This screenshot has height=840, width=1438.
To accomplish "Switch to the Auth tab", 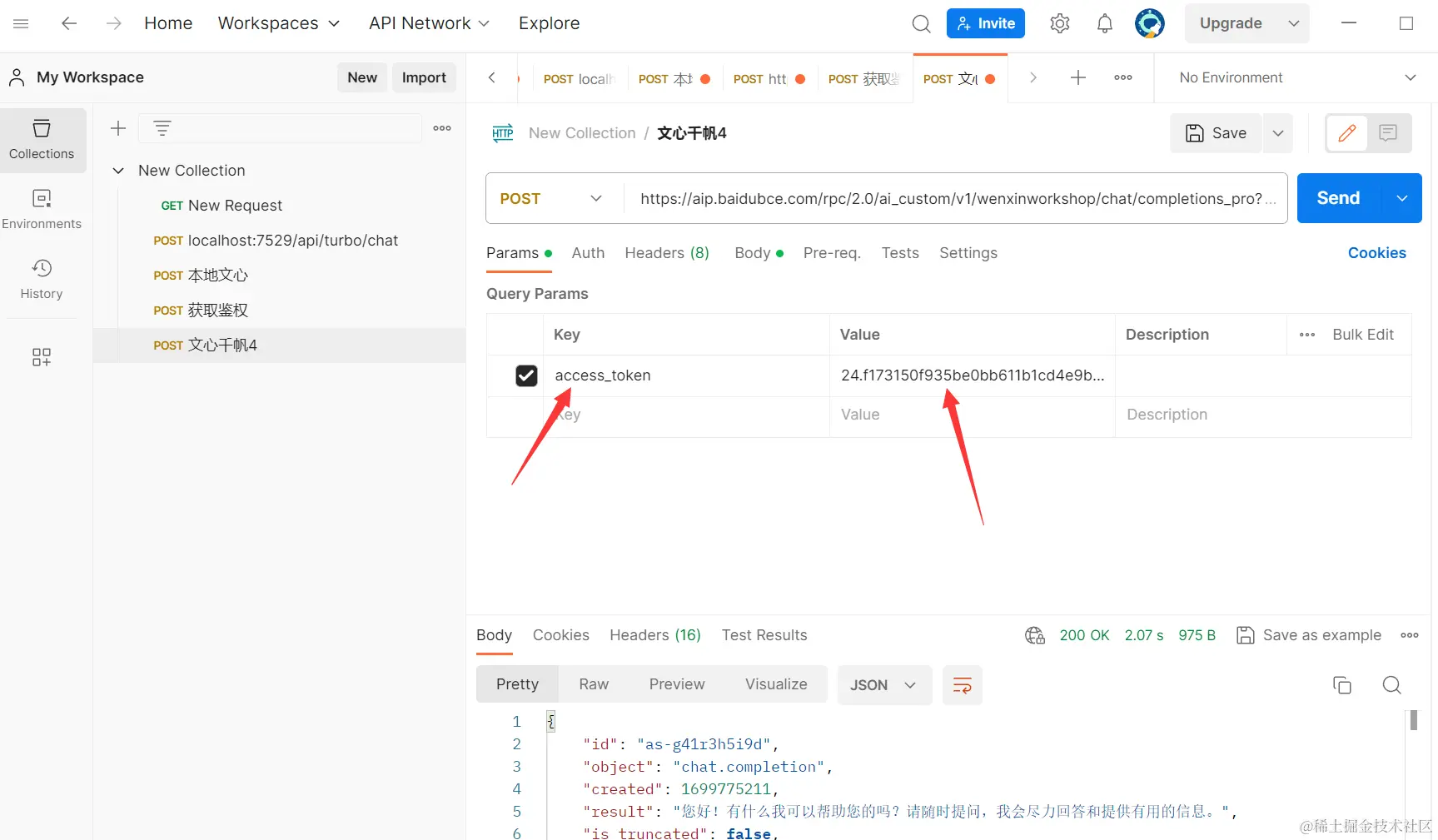I will coord(588,253).
